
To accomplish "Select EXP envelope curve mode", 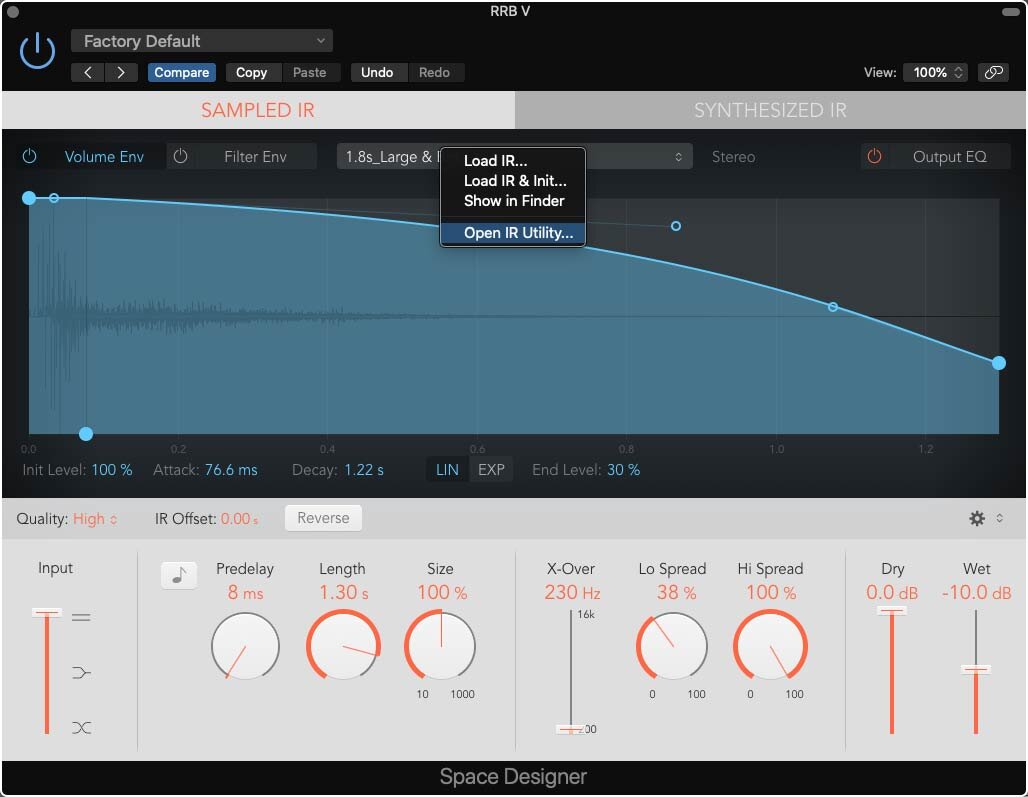I will [x=491, y=470].
